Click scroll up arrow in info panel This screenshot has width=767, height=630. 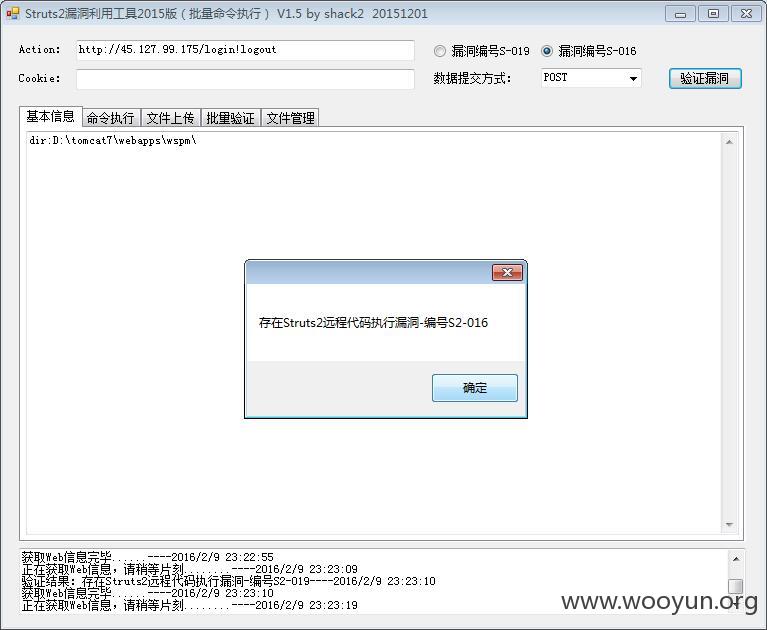[x=729, y=142]
